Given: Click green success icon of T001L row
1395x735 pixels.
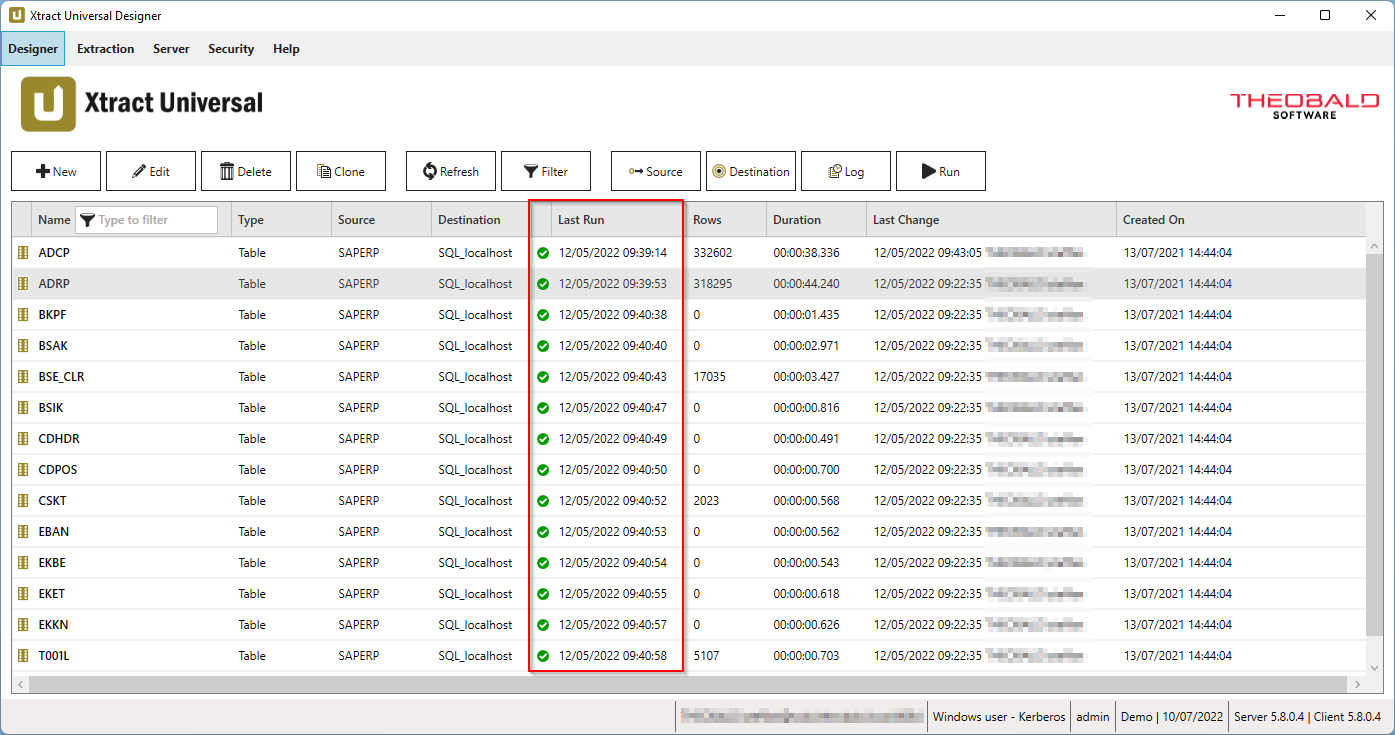Looking at the screenshot, I should [543, 656].
